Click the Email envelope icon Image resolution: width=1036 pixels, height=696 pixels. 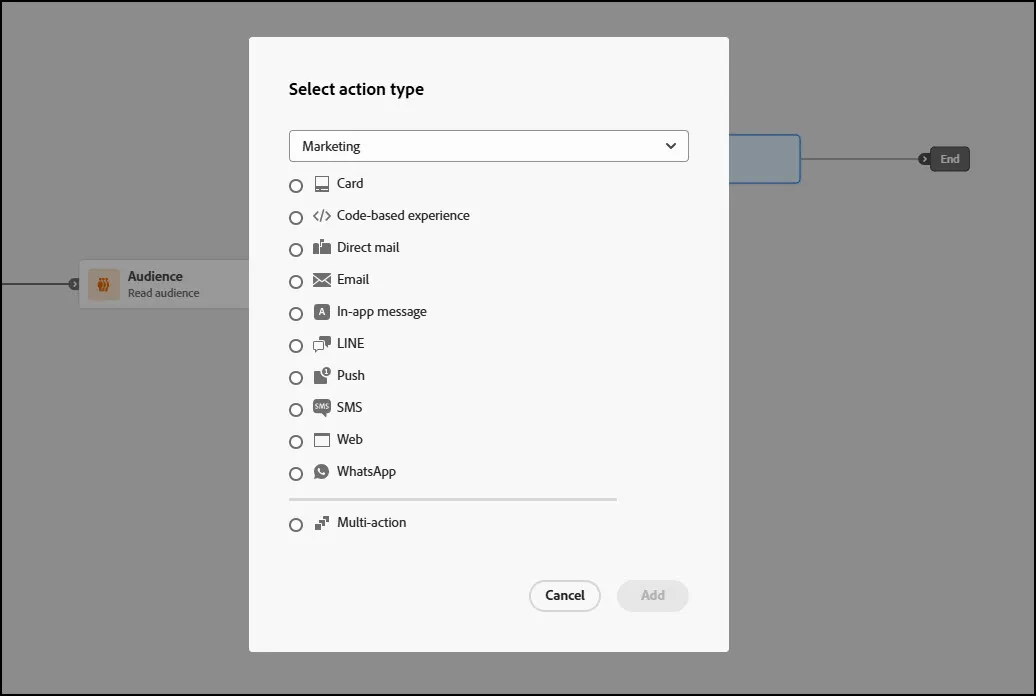point(322,280)
